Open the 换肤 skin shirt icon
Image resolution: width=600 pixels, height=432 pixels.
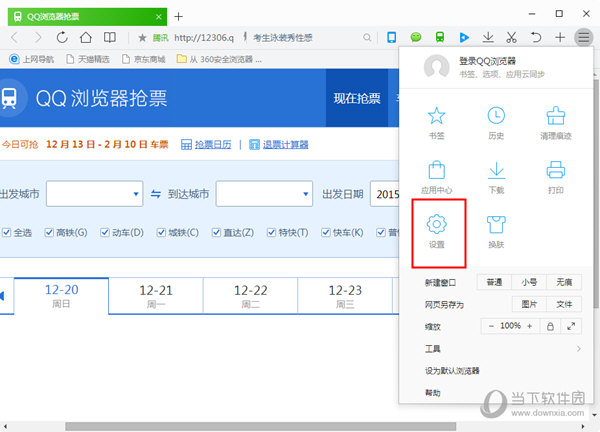496,224
